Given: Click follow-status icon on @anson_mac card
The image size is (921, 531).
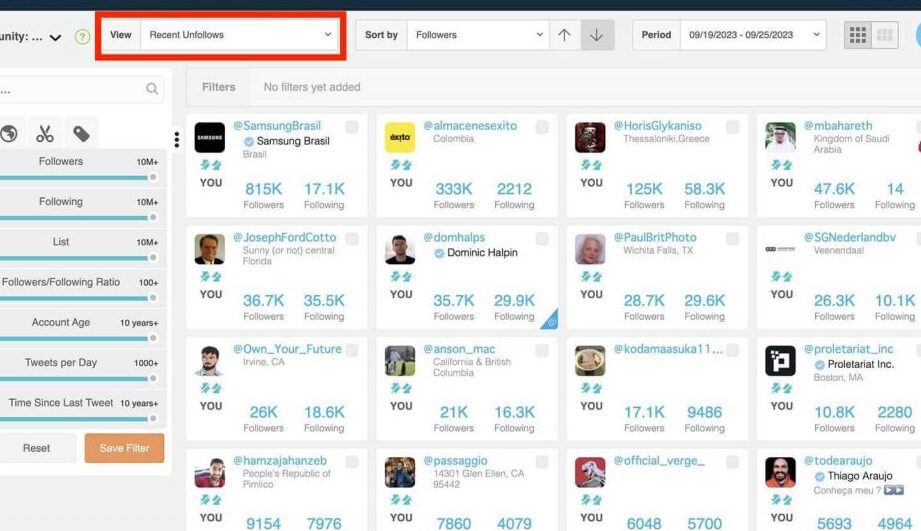Looking at the screenshot, I should [401, 388].
